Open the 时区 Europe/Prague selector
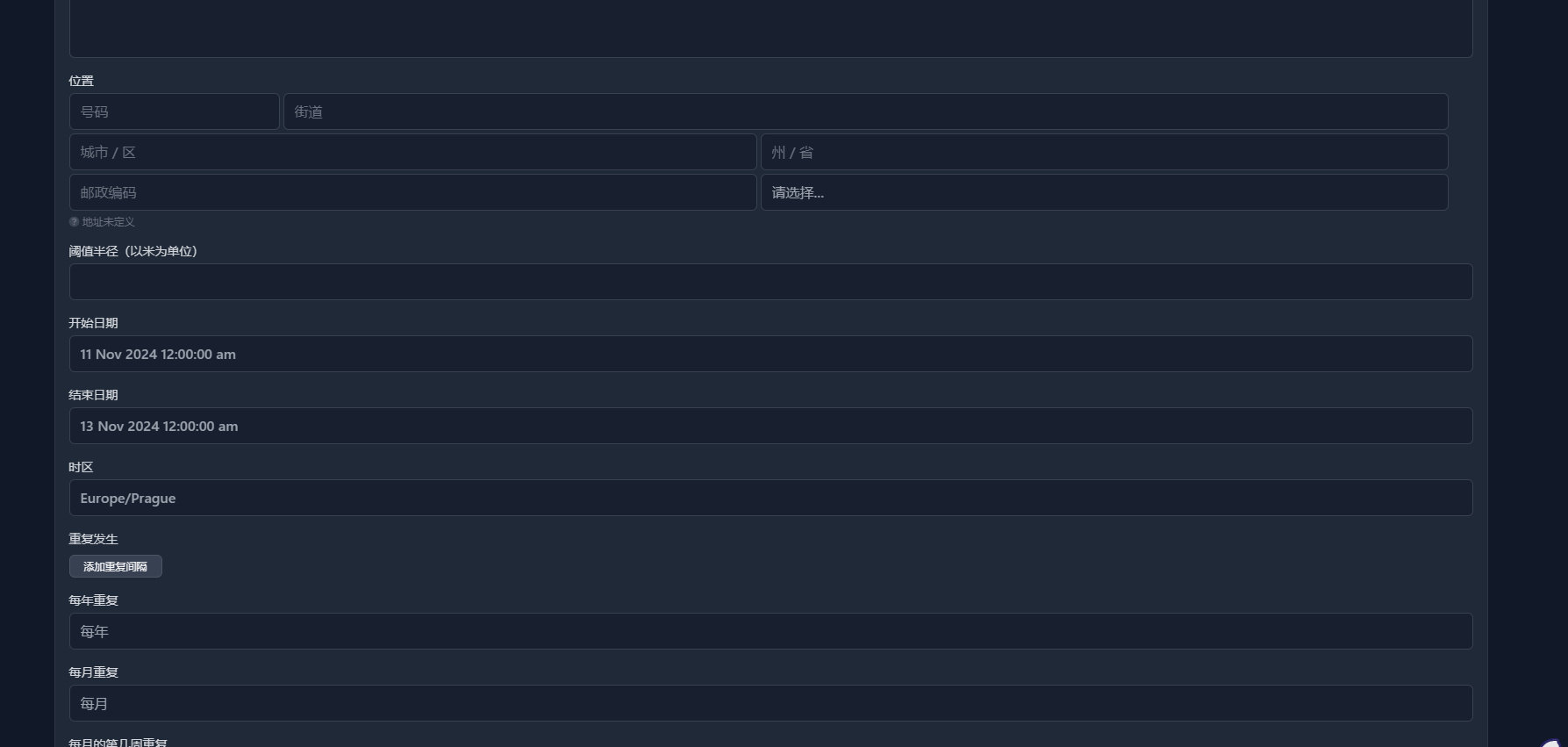This screenshot has height=747, width=1568. pos(770,498)
